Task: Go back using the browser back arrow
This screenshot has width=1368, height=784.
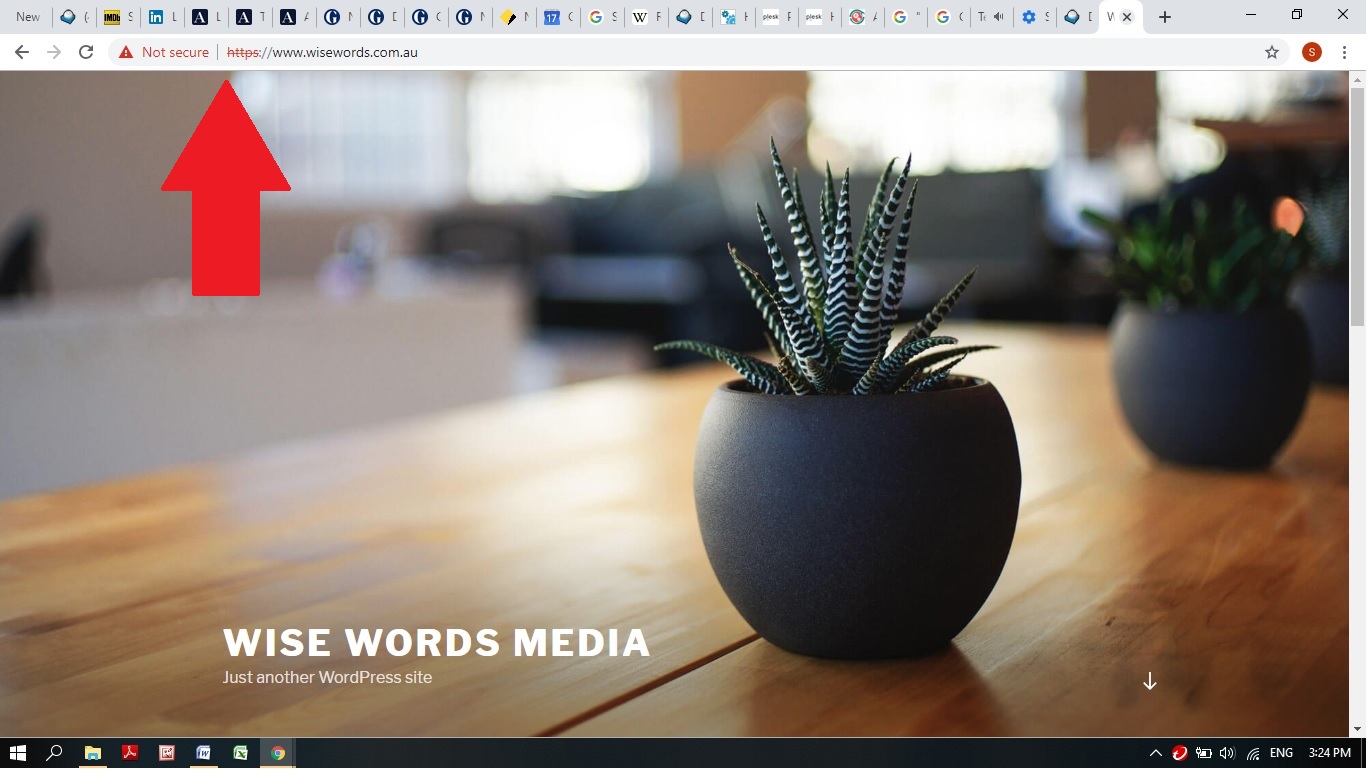Action: [x=21, y=52]
